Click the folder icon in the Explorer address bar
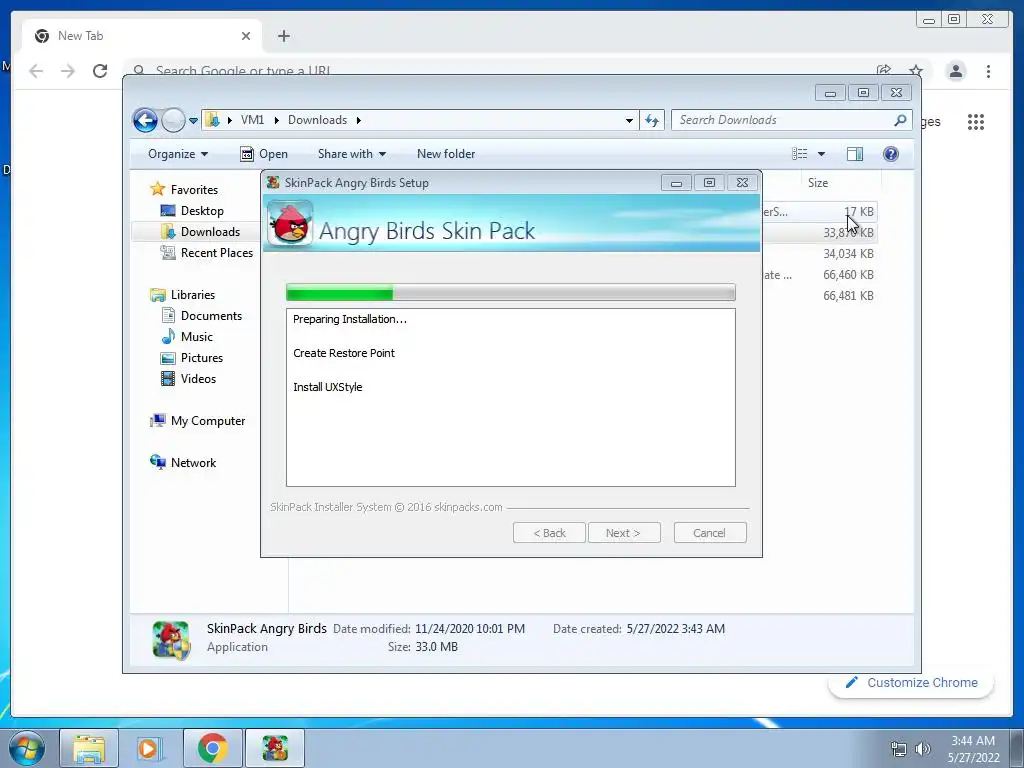Image resolution: width=1024 pixels, height=768 pixels. pyautogui.click(x=212, y=120)
